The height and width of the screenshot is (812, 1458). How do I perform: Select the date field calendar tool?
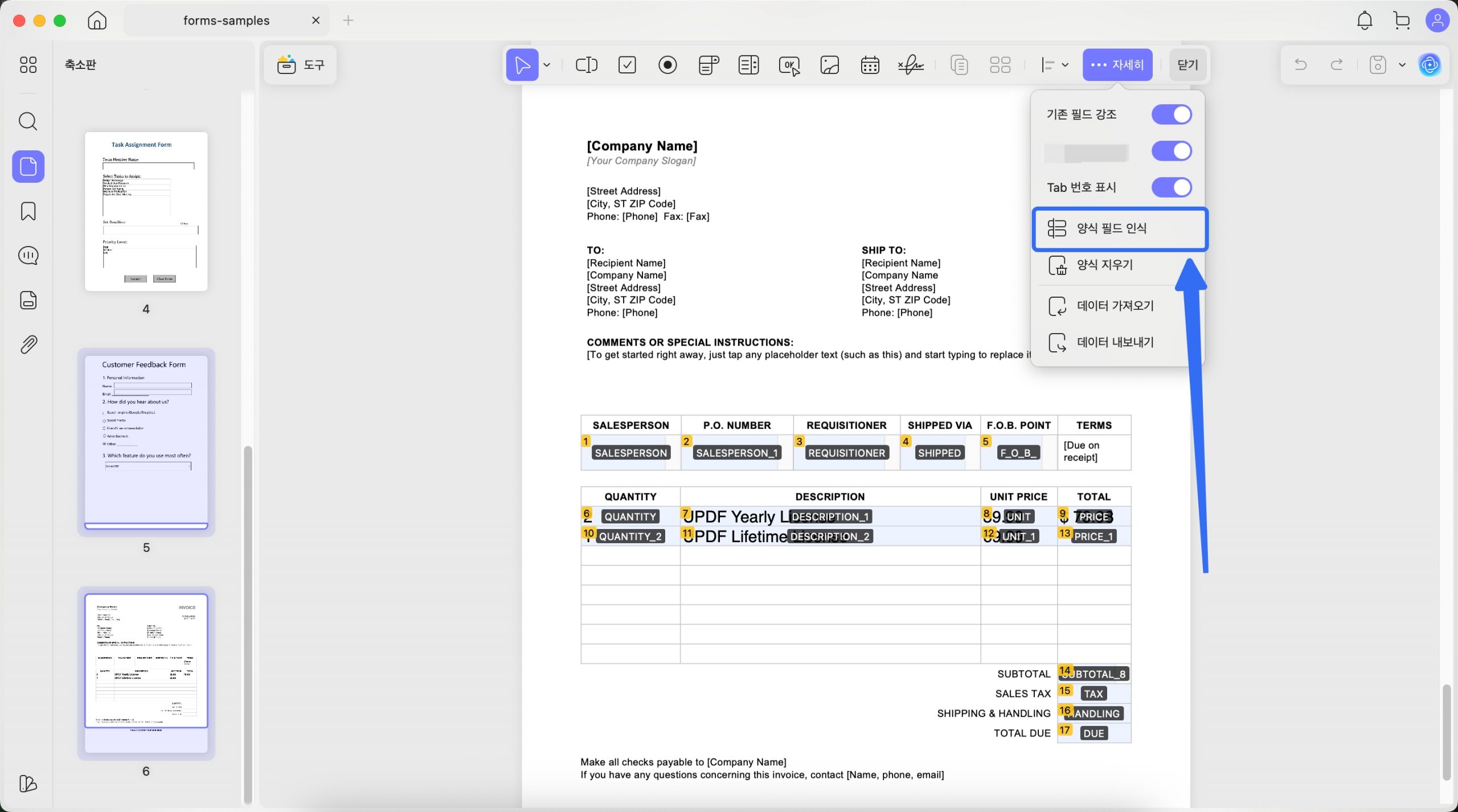870,65
